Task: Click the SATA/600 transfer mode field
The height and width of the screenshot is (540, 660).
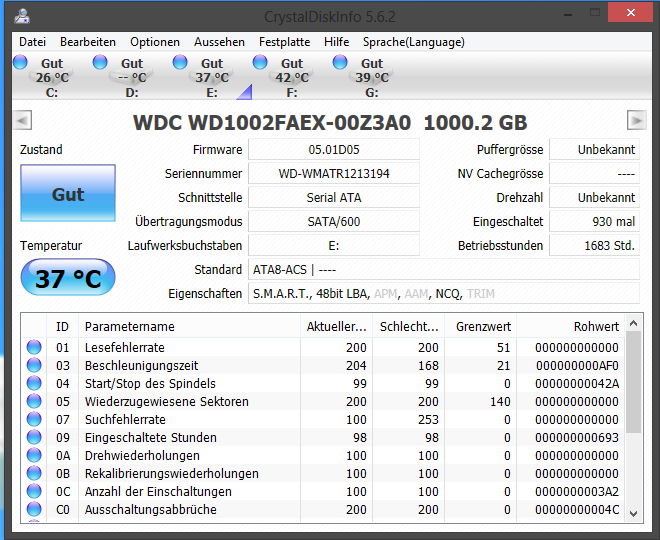Action: (334, 221)
